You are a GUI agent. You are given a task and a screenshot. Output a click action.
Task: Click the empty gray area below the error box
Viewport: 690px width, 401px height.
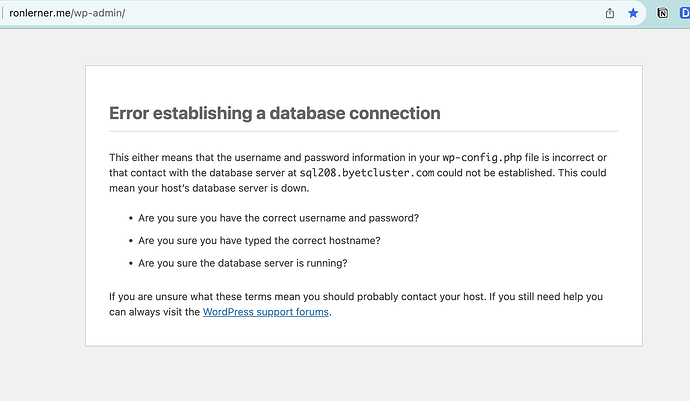pos(363,375)
